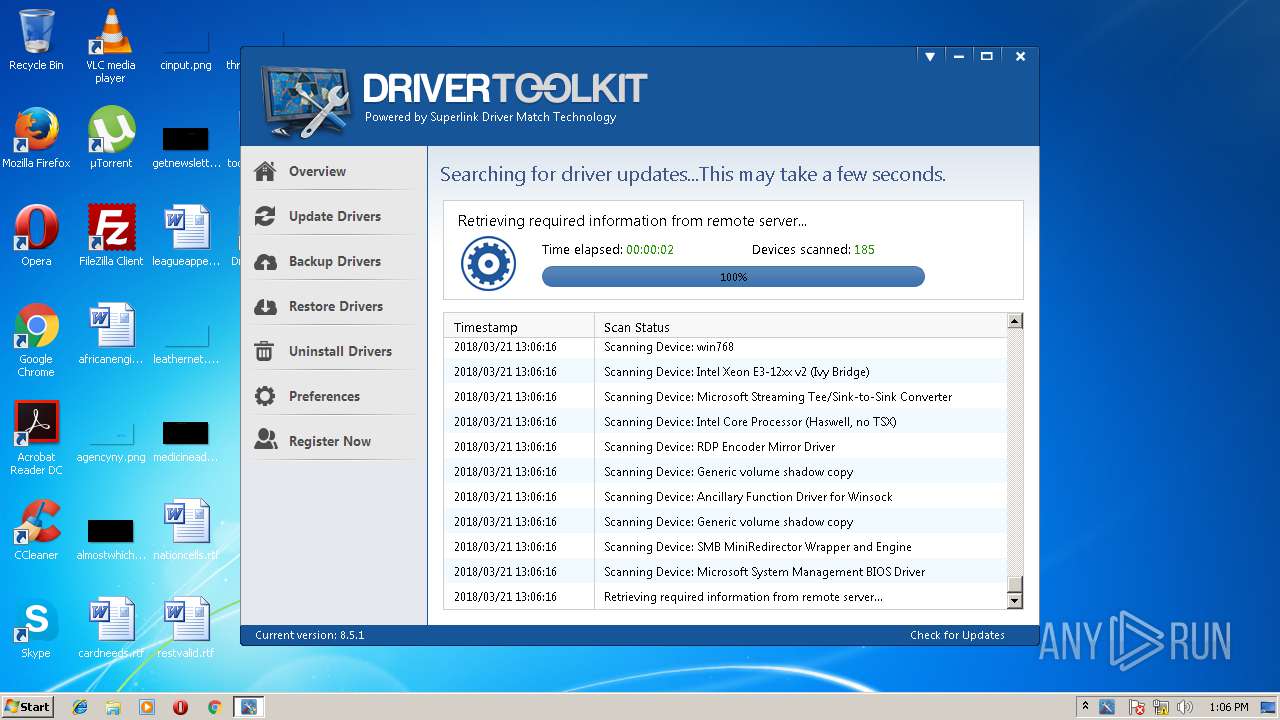Open Windows Explorer folder in taskbar
1280x720 pixels.
pyautogui.click(x=113, y=707)
